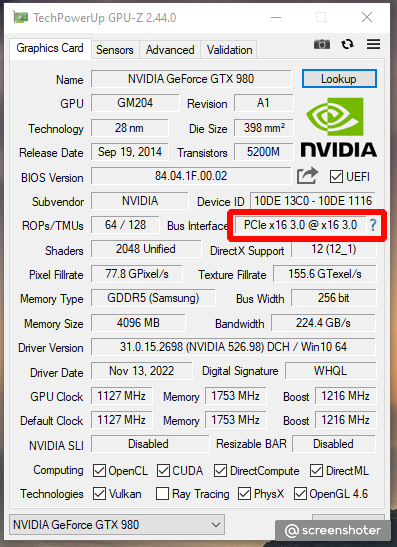Switch to the Advanced tab

[170, 50]
